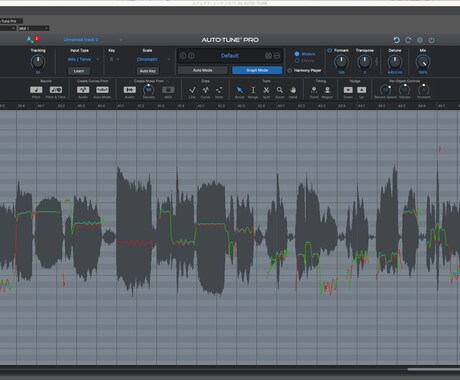
Task: Create notes from MIDI icon
Action: [x=168, y=90]
